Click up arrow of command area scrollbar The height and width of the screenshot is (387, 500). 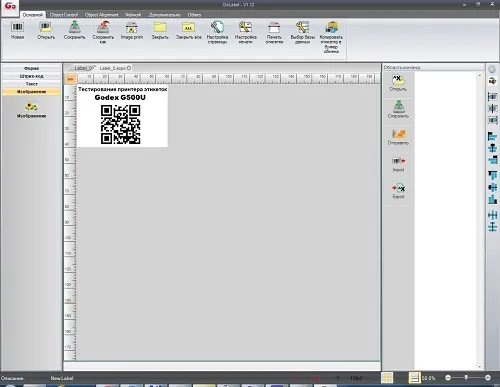[480, 76]
